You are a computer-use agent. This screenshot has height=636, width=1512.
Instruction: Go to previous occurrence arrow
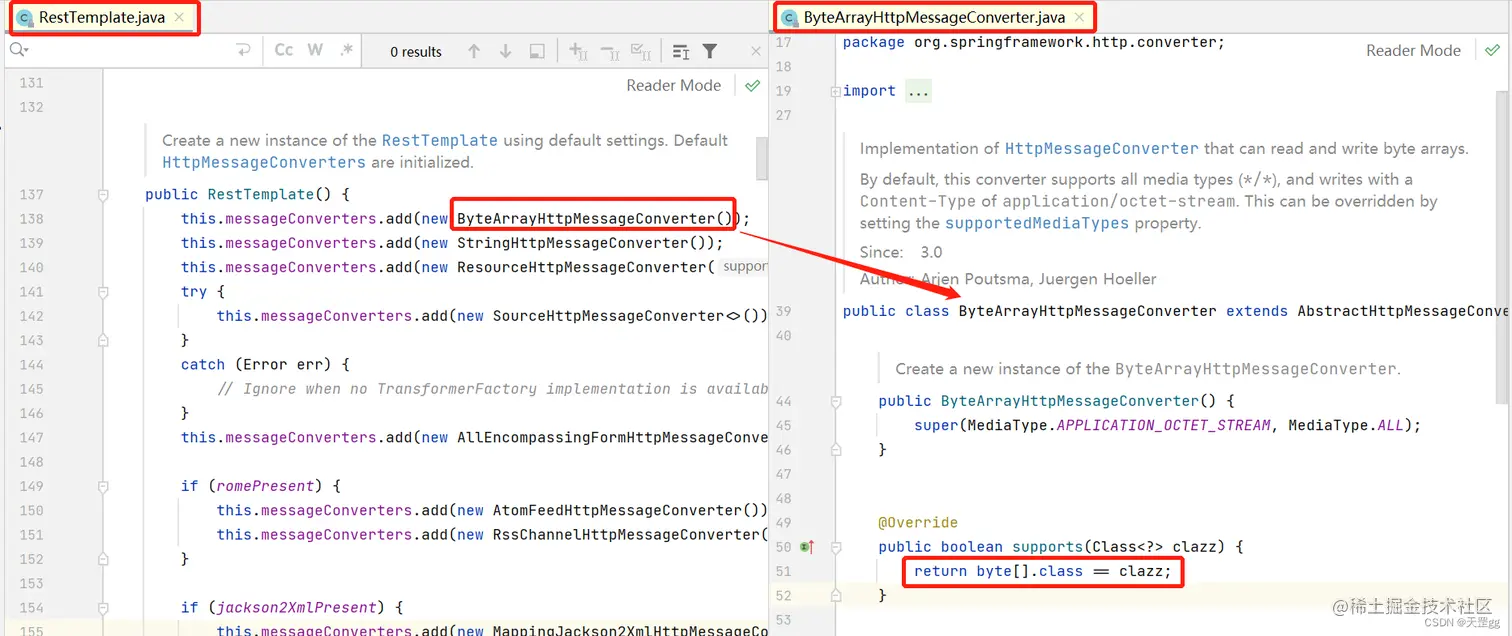(474, 51)
